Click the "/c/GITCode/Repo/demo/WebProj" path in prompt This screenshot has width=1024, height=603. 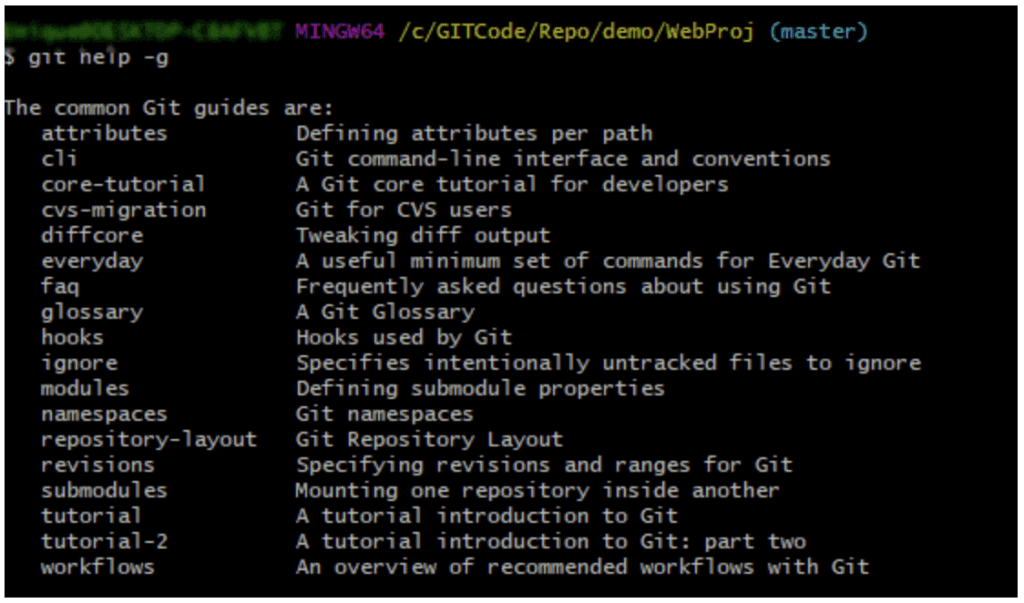578,32
